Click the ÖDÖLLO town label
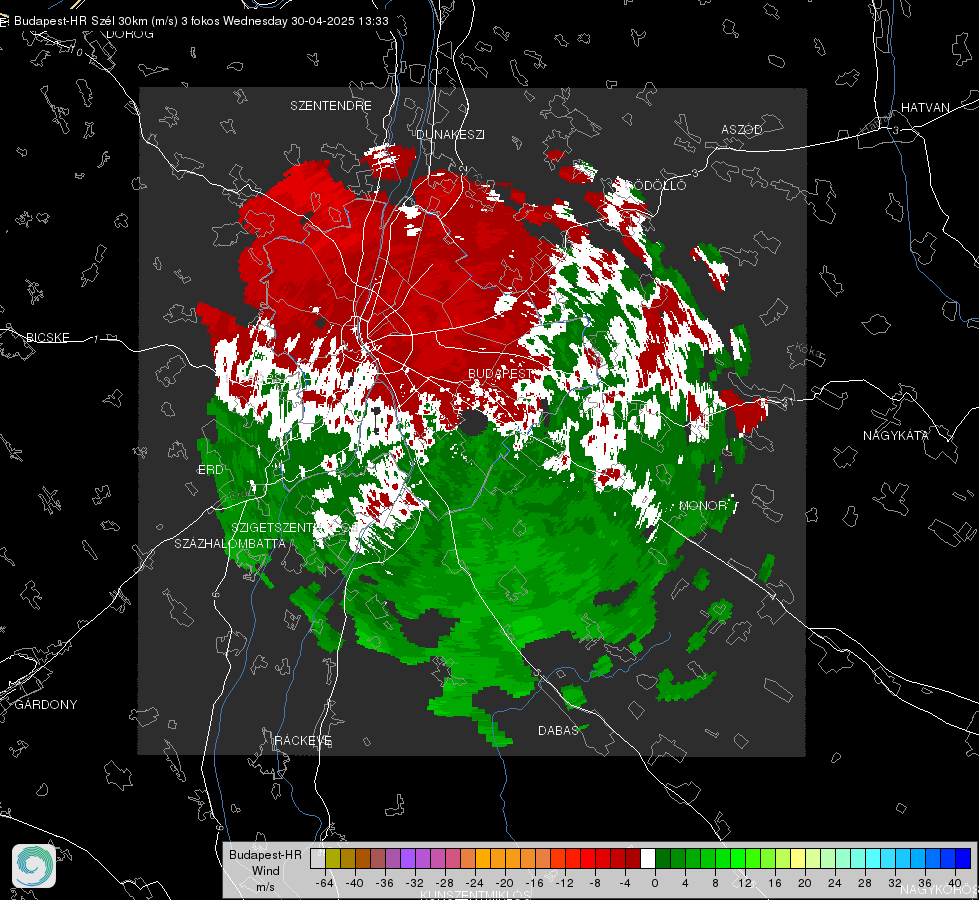This screenshot has height=900, width=979. pyautogui.click(x=657, y=185)
